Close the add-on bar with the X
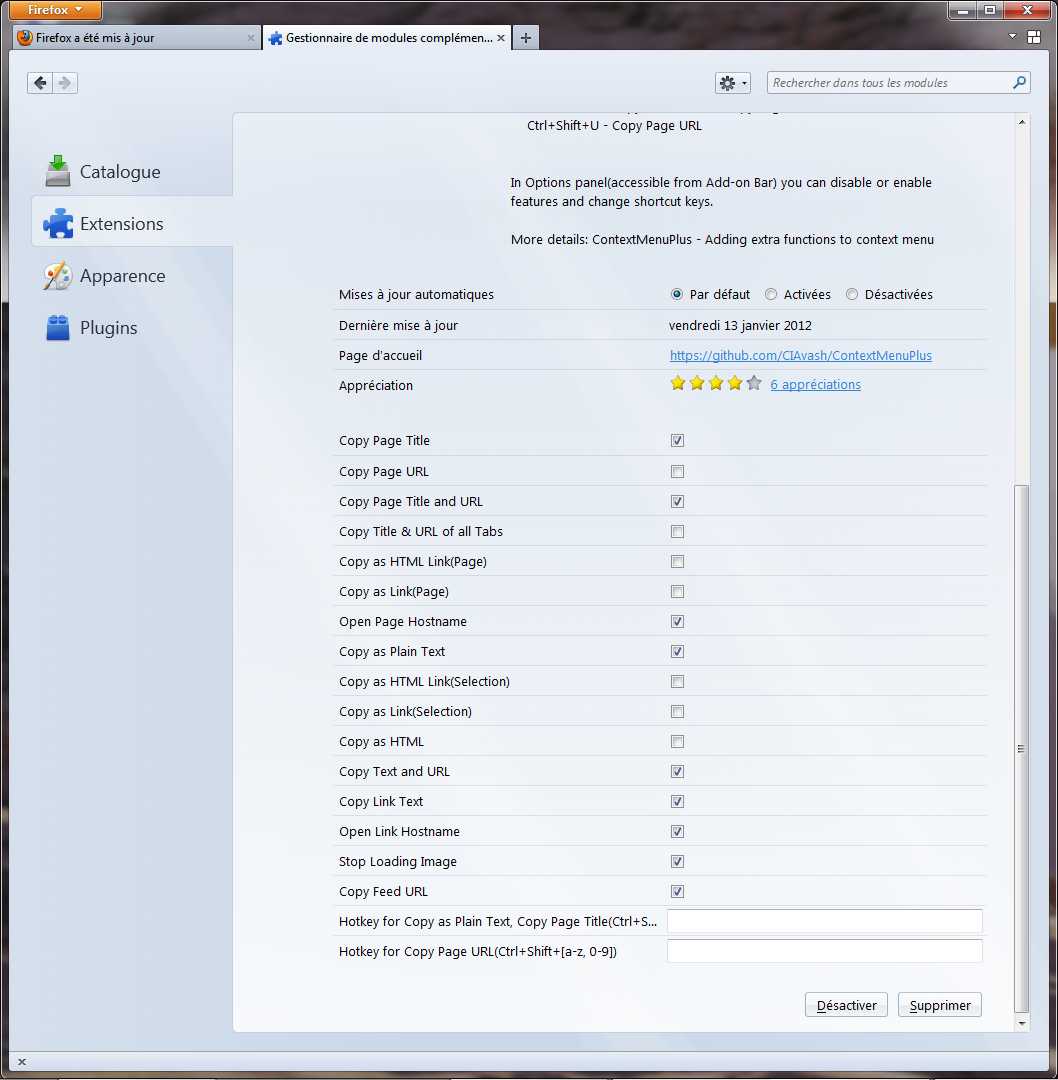This screenshot has width=1058, height=1080. 22,1061
